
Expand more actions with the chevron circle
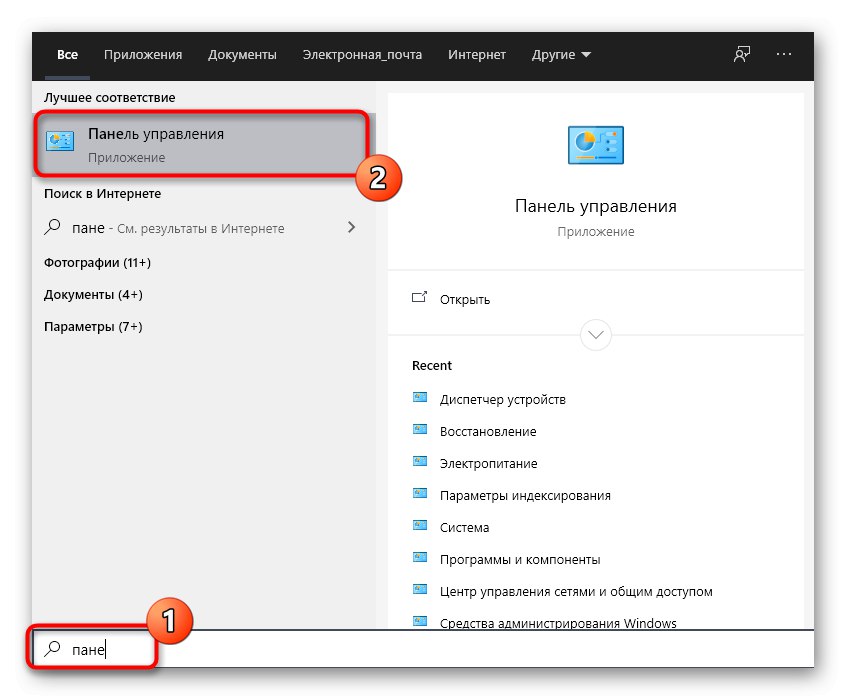[x=596, y=334]
